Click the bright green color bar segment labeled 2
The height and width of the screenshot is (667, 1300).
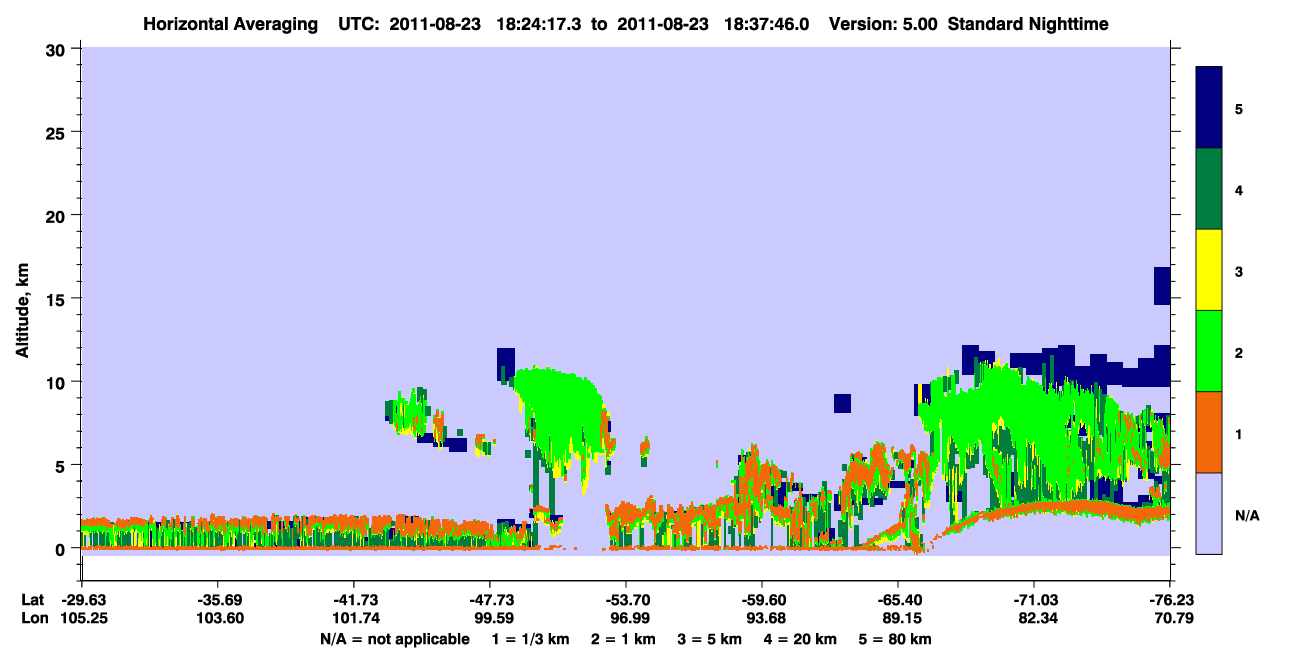click(x=1209, y=351)
